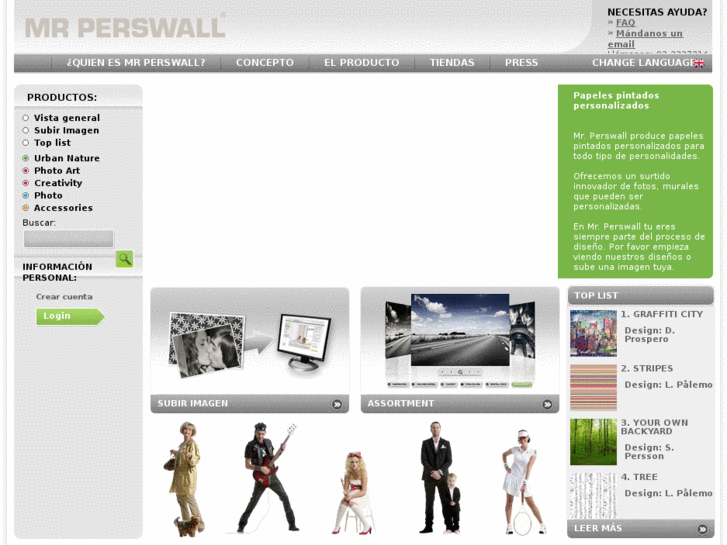Select the blue Photo bullet
The height and width of the screenshot is (545, 727).
26,196
